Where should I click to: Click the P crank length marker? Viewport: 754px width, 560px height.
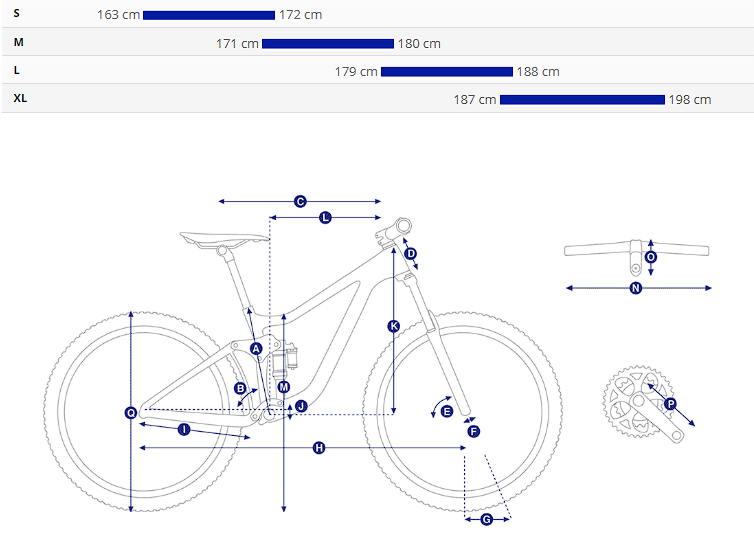[671, 404]
